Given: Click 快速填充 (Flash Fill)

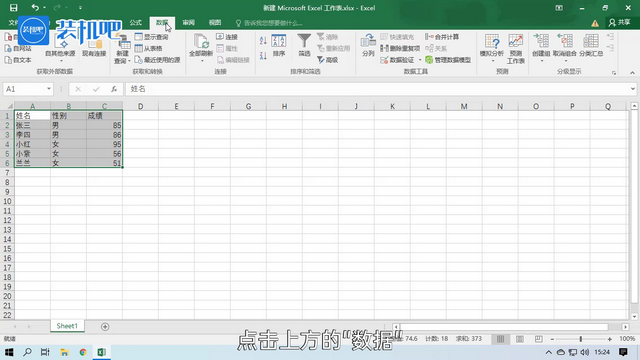Looking at the screenshot, I should [397, 37].
